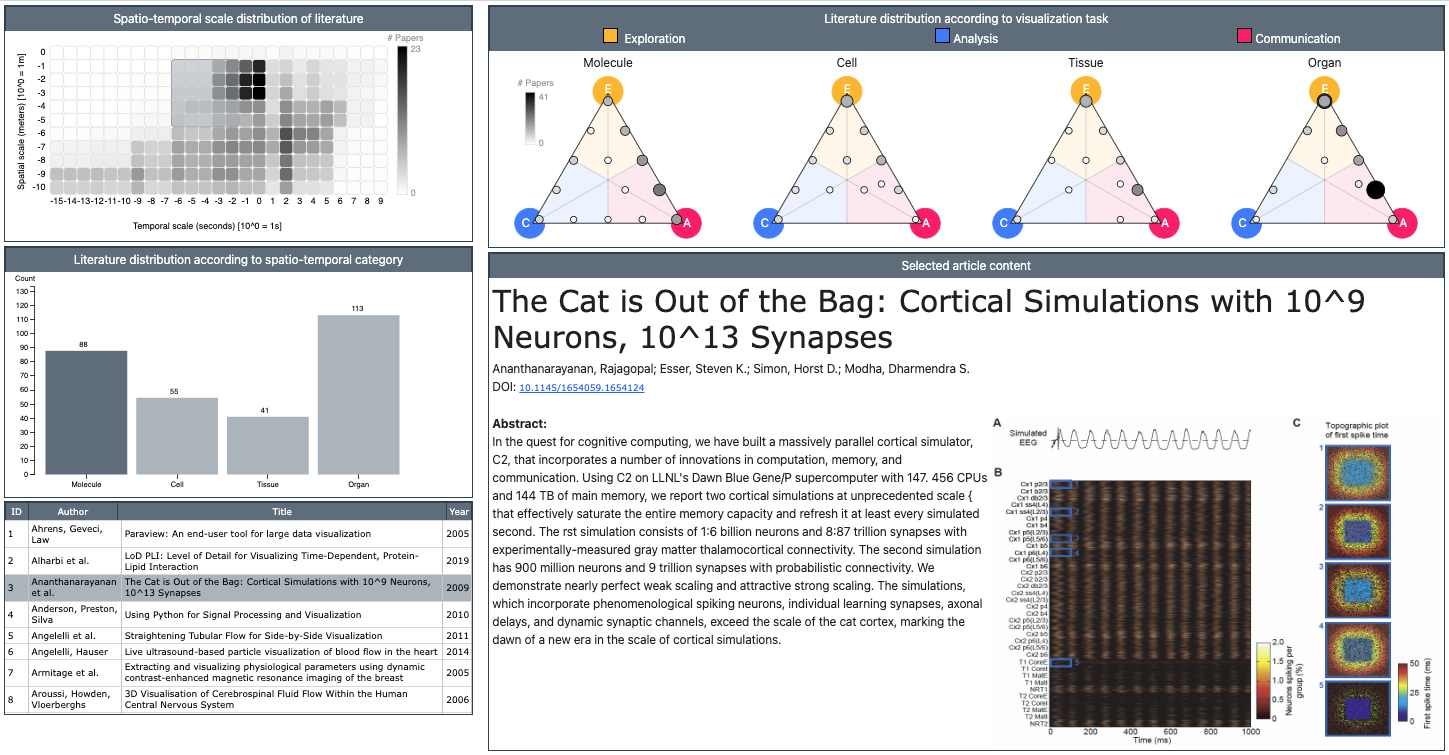Toggle the red Communication legend square
1449x755 pixels.
pos(1244,37)
